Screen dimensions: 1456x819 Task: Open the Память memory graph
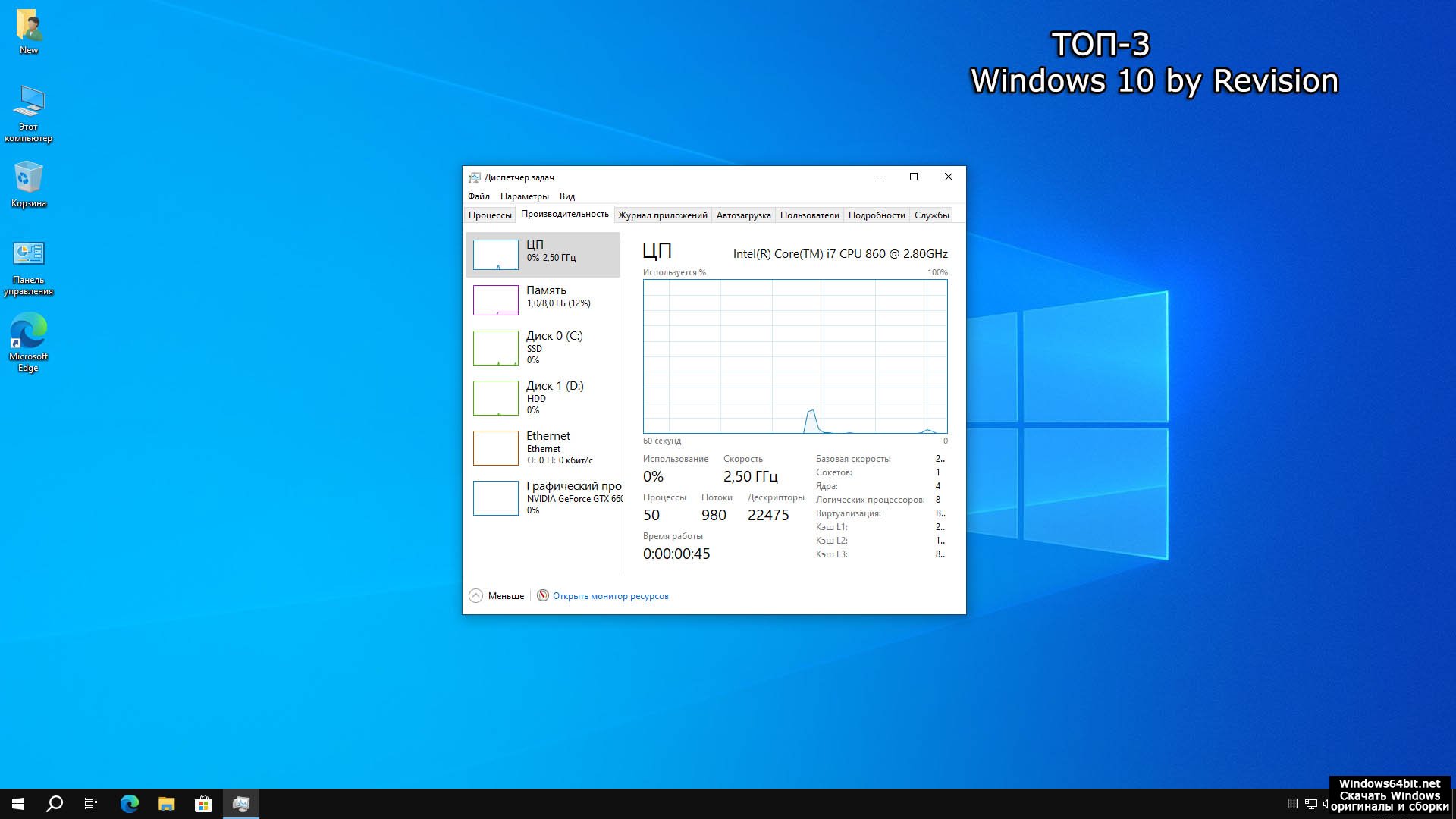click(x=542, y=300)
